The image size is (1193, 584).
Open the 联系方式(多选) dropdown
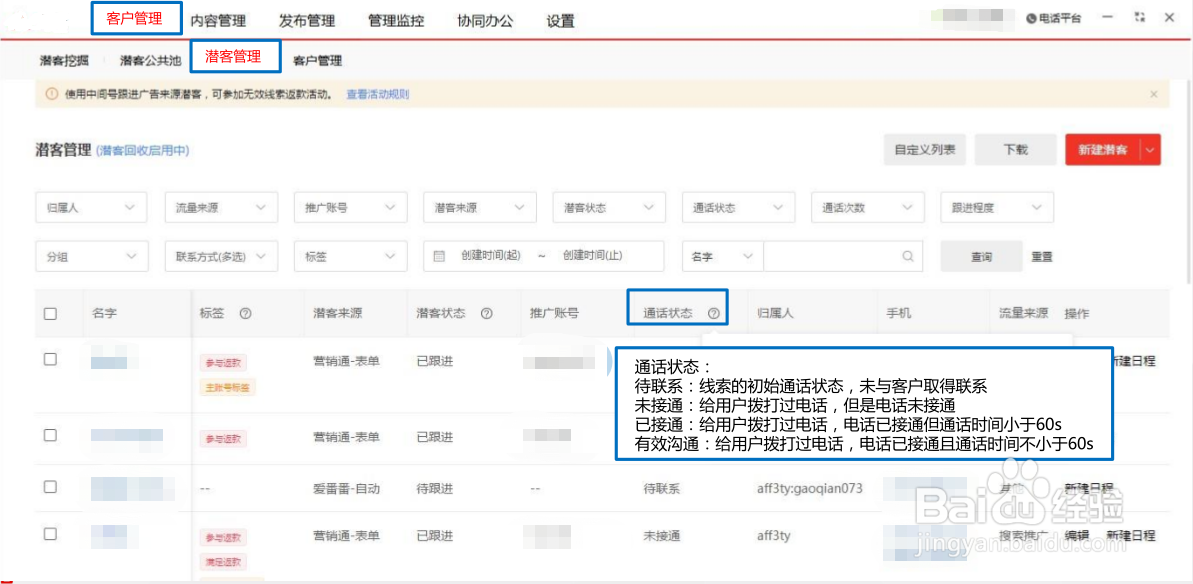[222, 256]
